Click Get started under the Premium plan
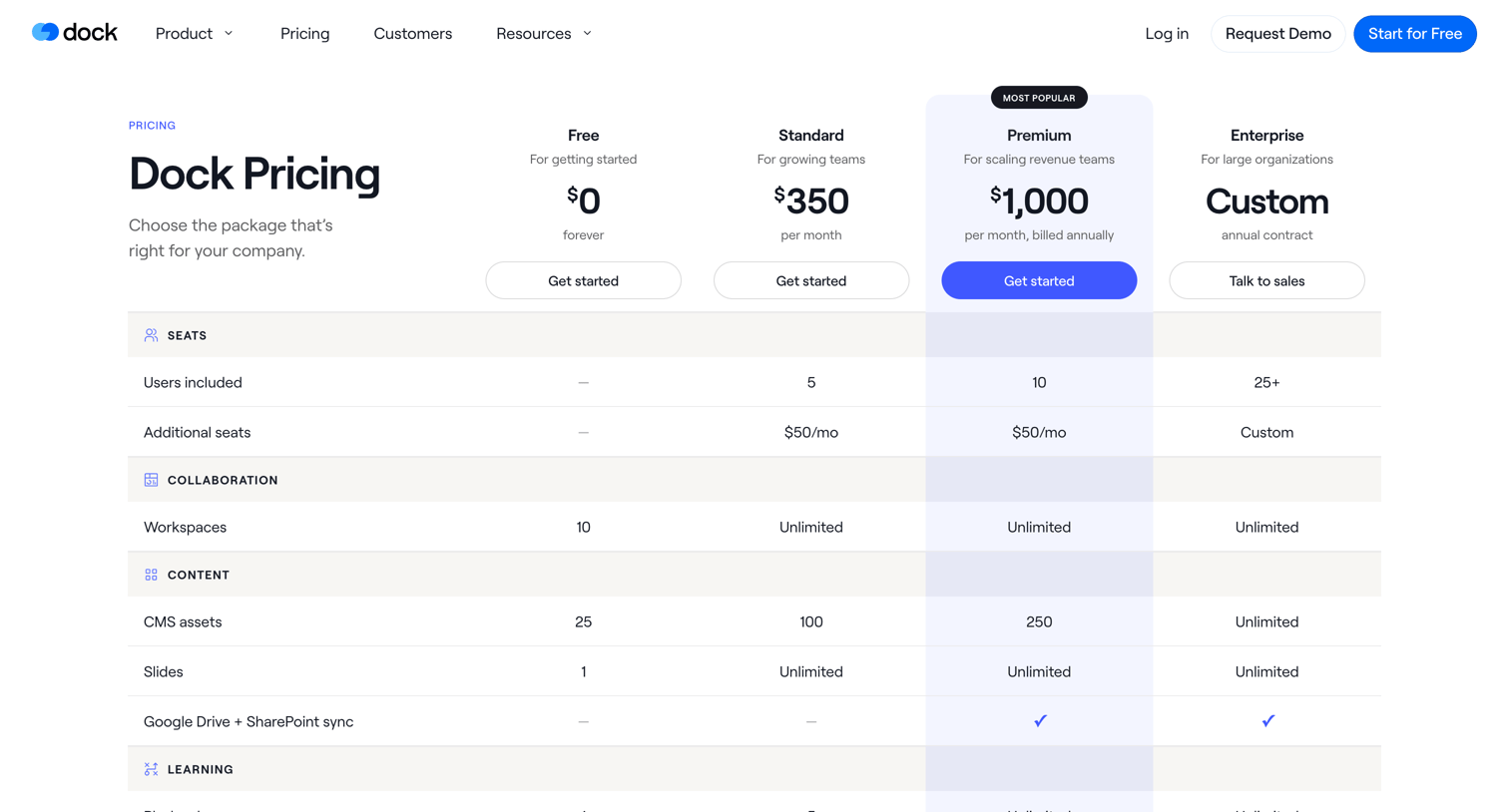Image resolution: width=1509 pixels, height=812 pixels. click(1039, 280)
